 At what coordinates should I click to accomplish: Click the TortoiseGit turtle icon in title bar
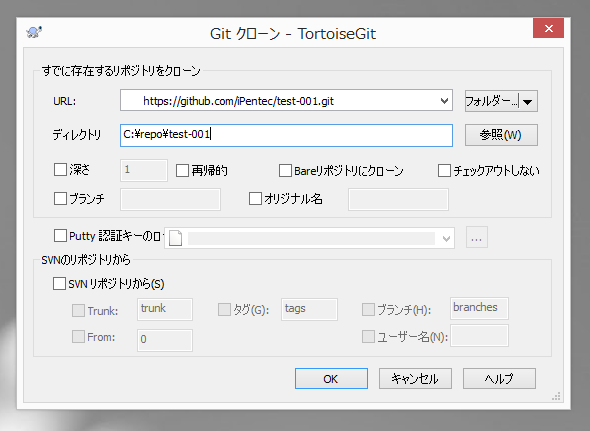tap(34, 32)
